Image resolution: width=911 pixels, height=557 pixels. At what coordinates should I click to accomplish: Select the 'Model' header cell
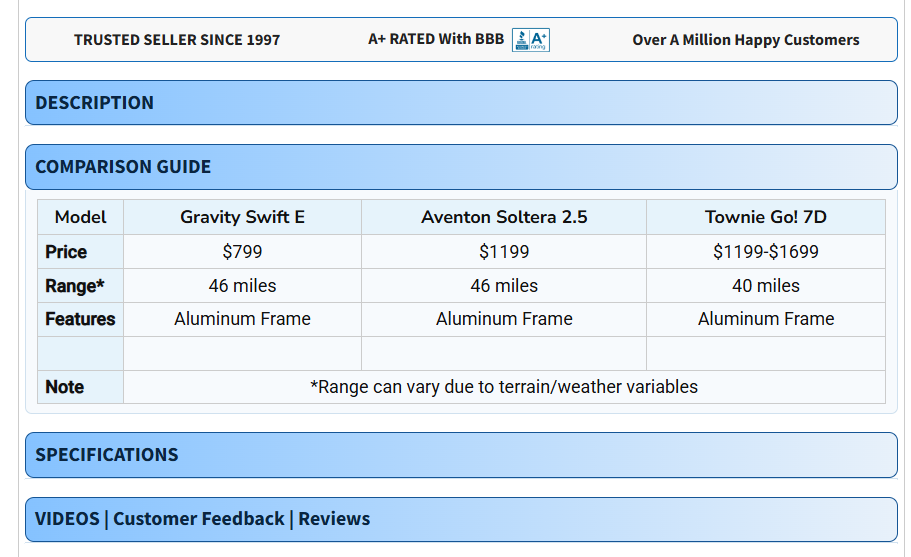coord(80,217)
